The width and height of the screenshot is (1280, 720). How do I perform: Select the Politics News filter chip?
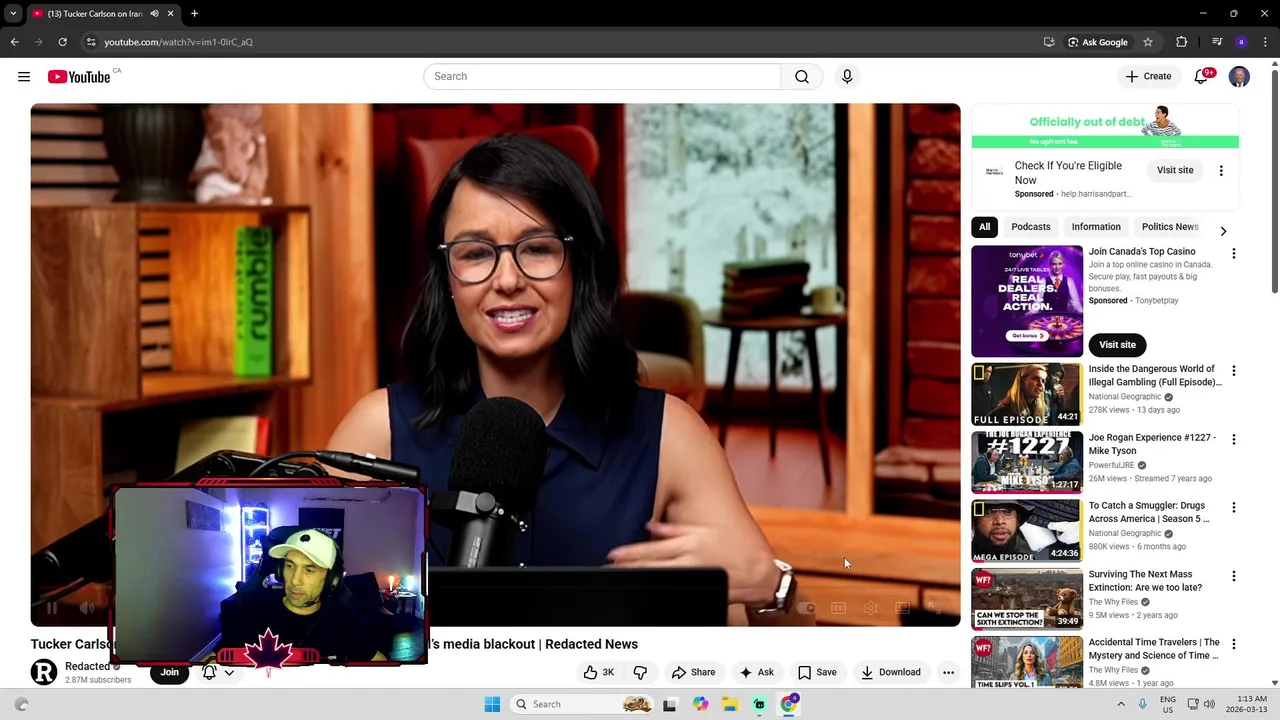tap(1169, 227)
